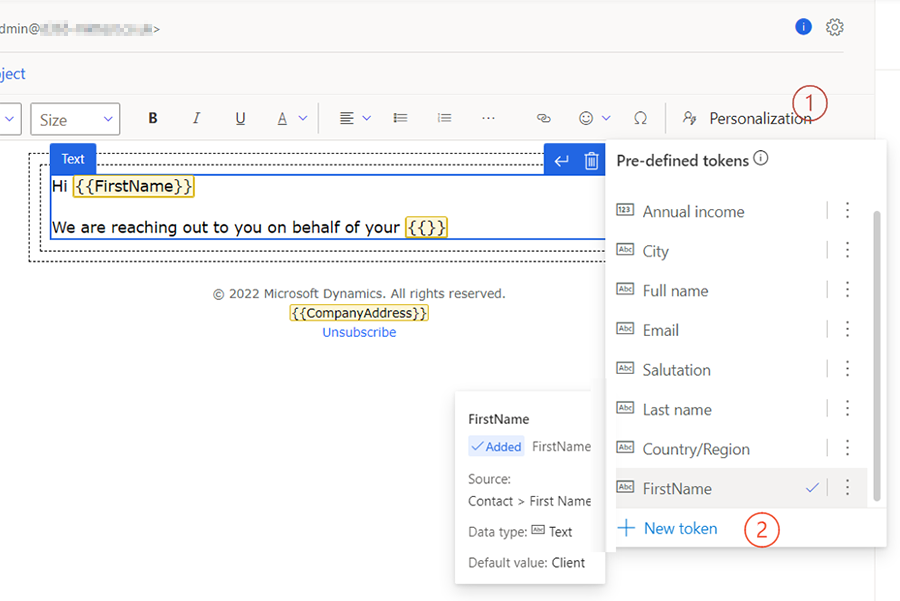Delete the Text block with trash icon
900x601 pixels.
click(591, 160)
